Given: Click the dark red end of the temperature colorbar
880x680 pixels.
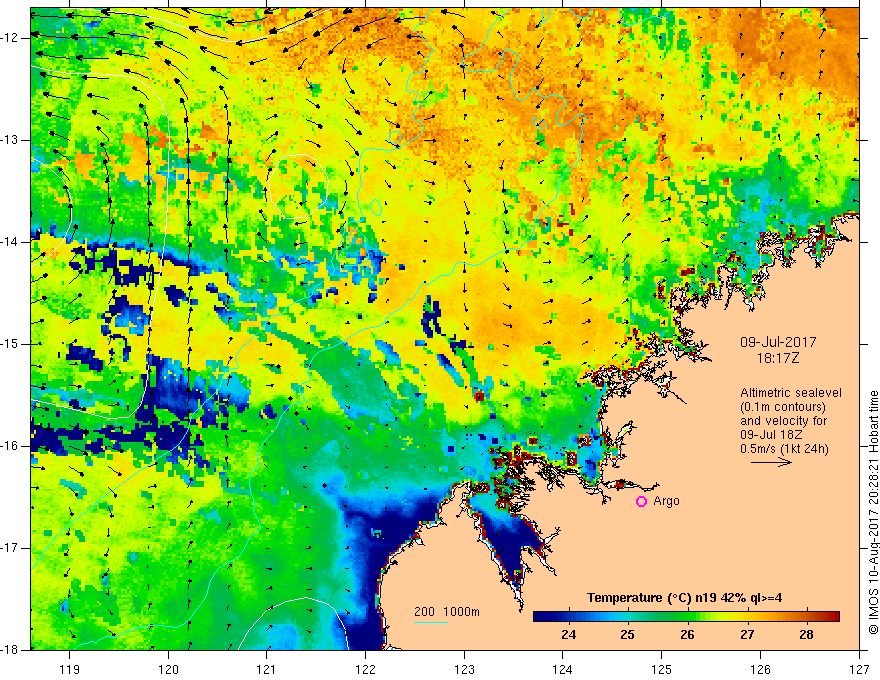Looking at the screenshot, I should coord(834,617).
